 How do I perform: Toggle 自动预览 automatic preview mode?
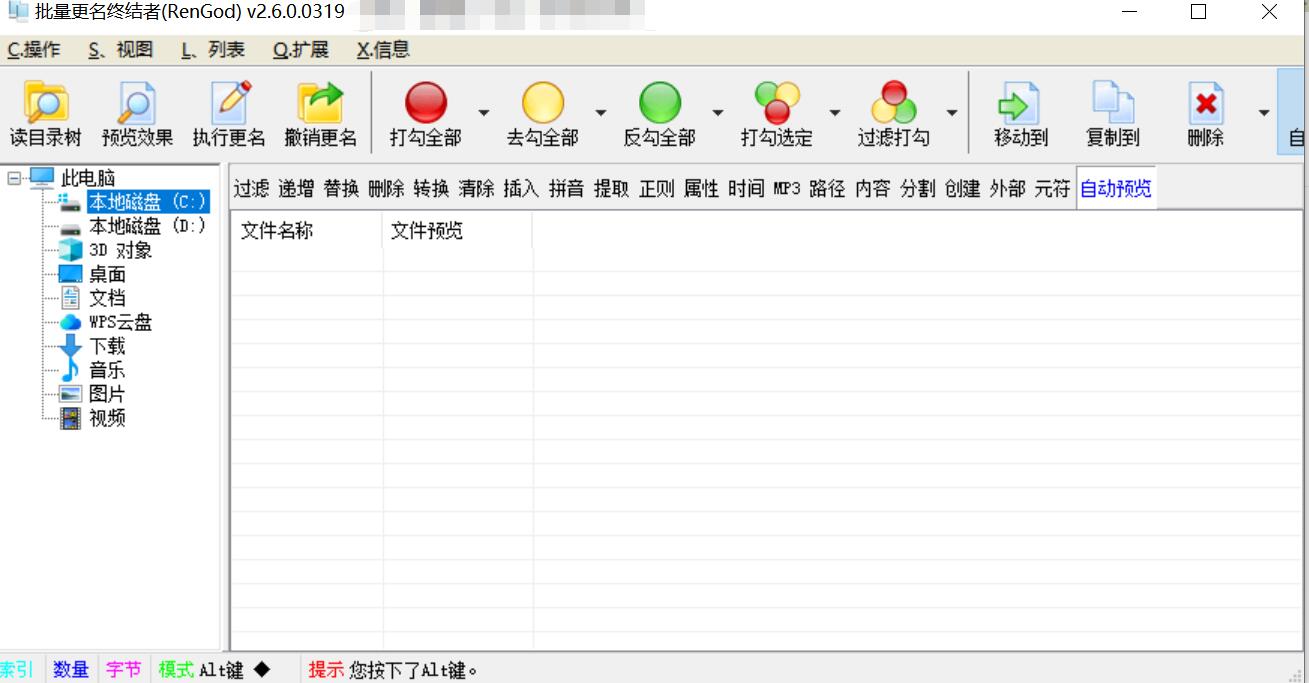(x=1117, y=188)
